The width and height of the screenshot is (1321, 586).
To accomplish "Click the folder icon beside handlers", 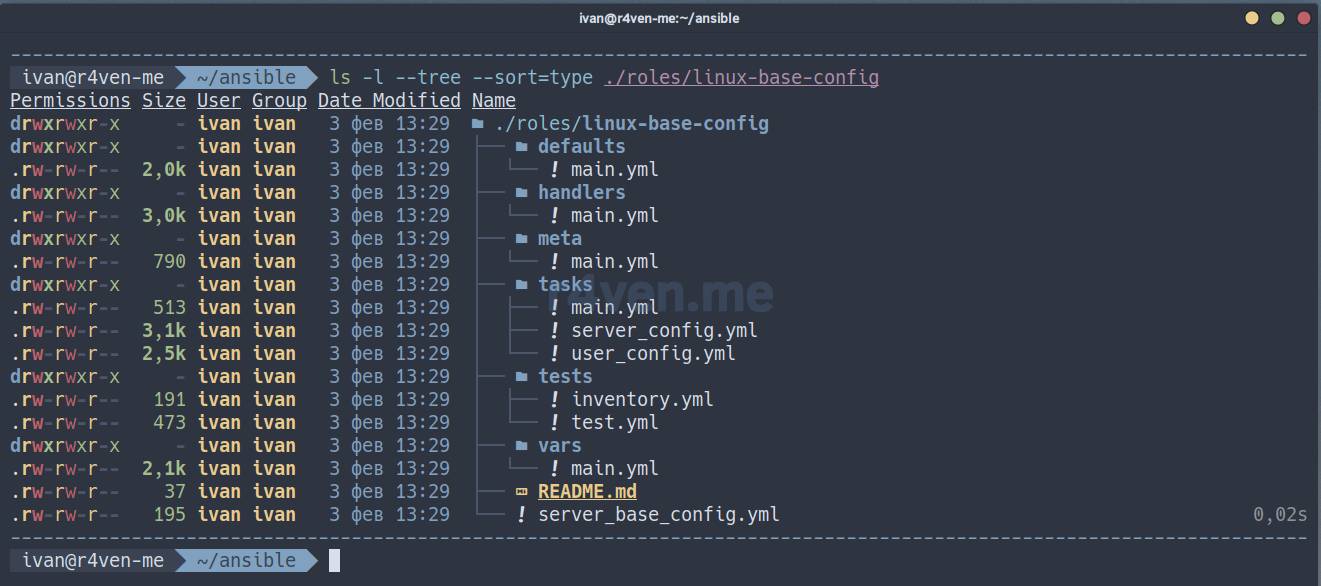I will pyautogui.click(x=521, y=193).
